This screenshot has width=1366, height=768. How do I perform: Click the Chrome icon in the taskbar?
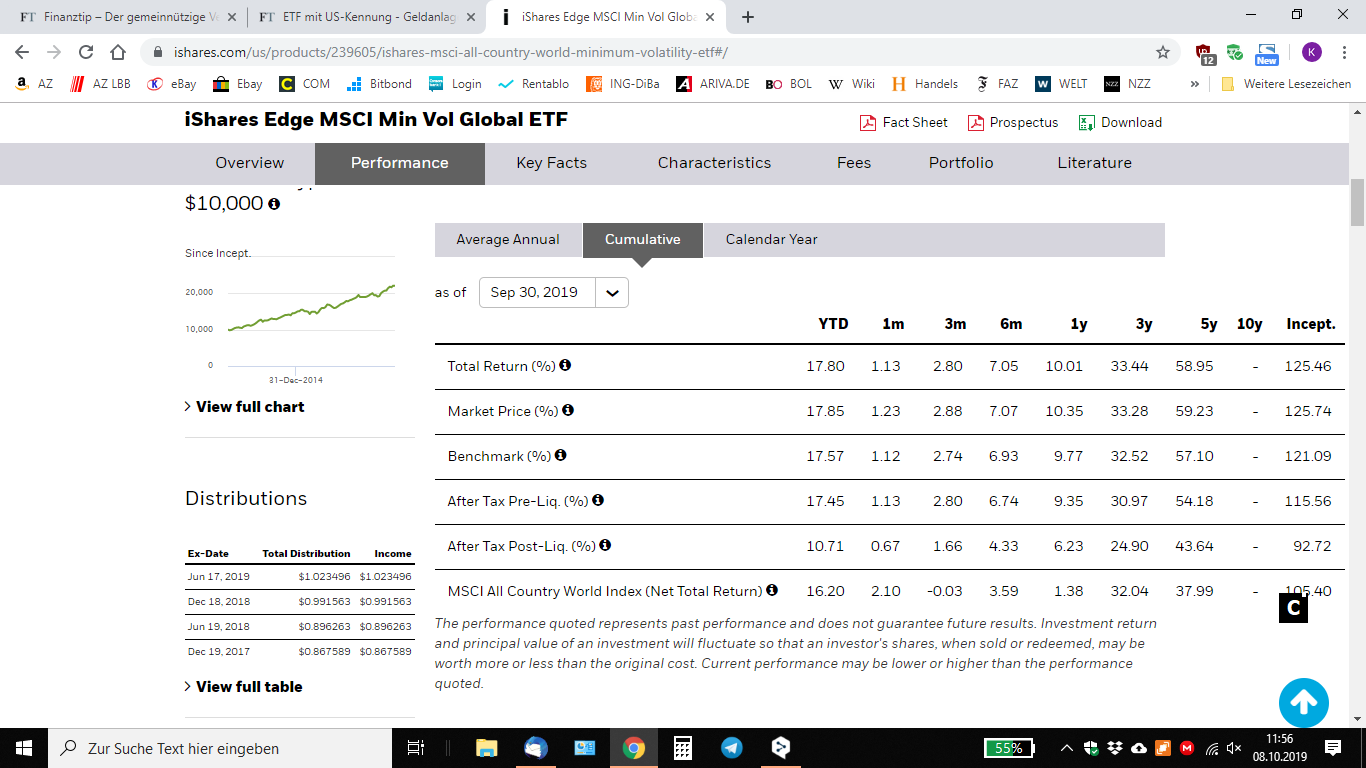634,748
